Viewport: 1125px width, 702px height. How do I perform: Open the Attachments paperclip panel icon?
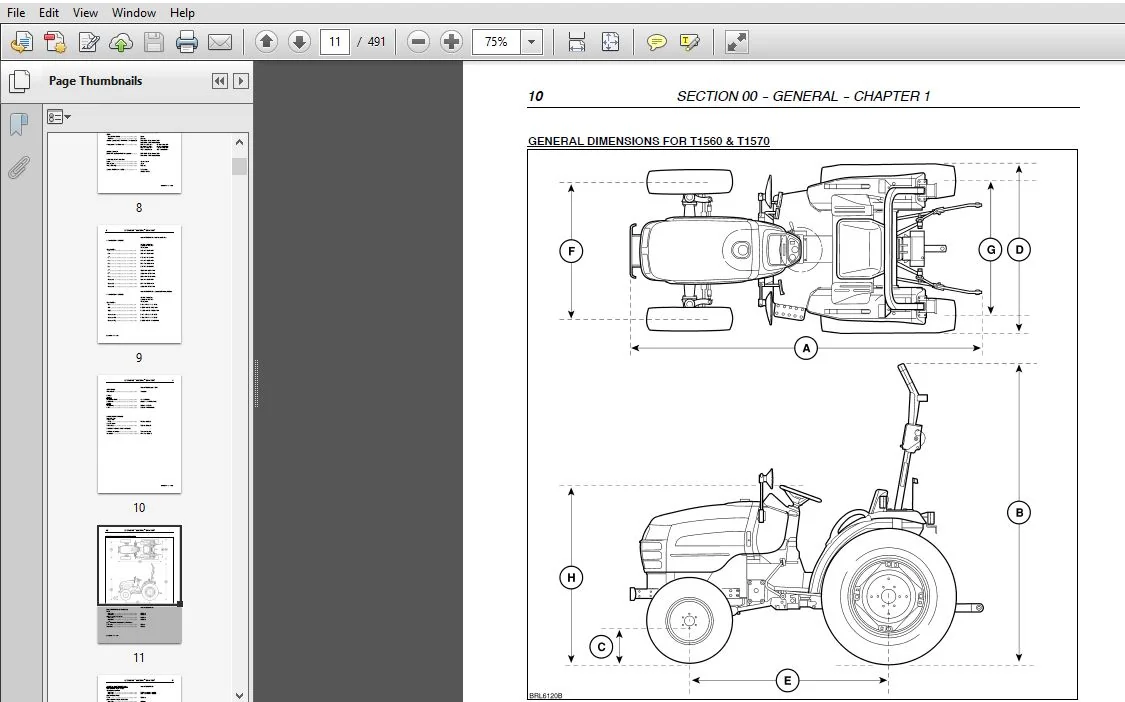point(19,168)
